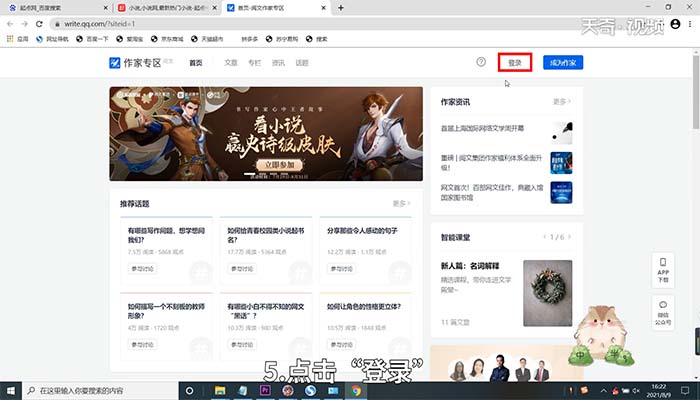Open topic 分享那些令人感动的句子
This screenshot has width=700, height=400.
(x=362, y=231)
